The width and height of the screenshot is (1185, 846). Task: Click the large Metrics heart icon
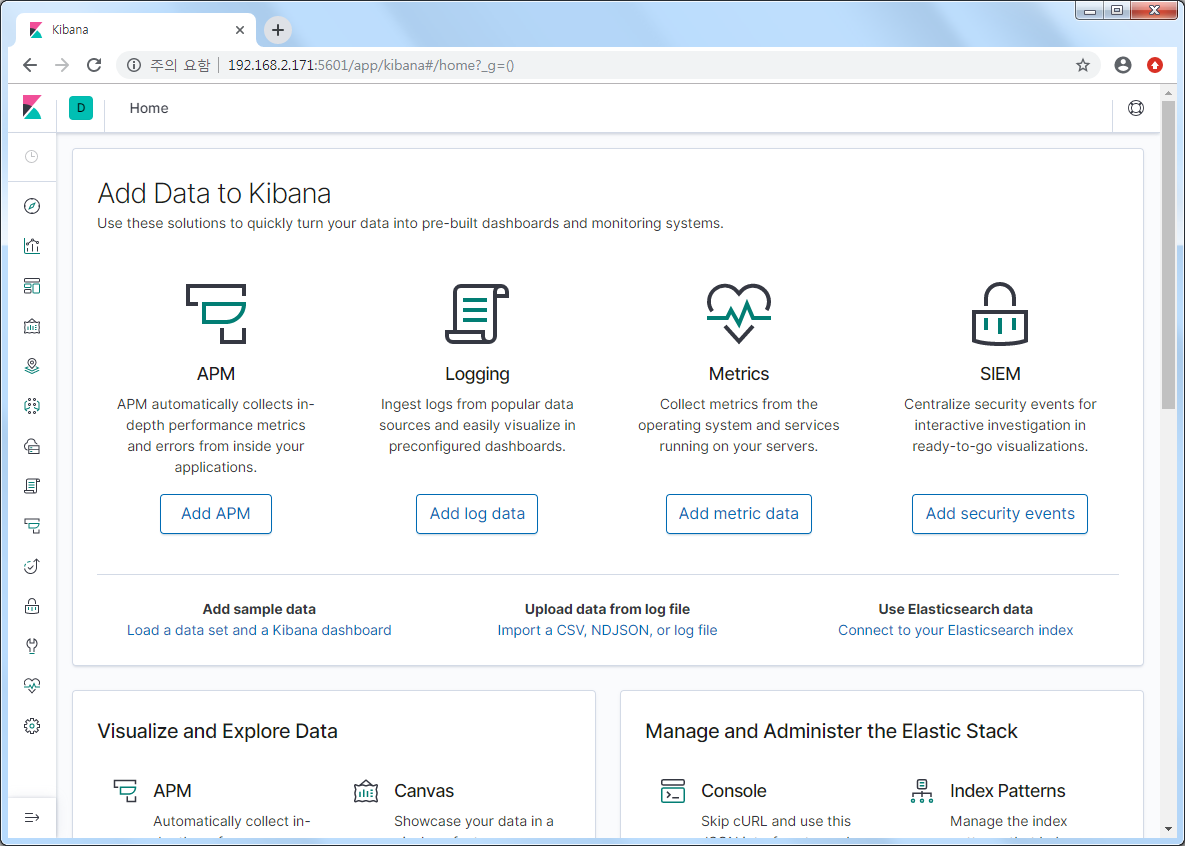point(738,314)
